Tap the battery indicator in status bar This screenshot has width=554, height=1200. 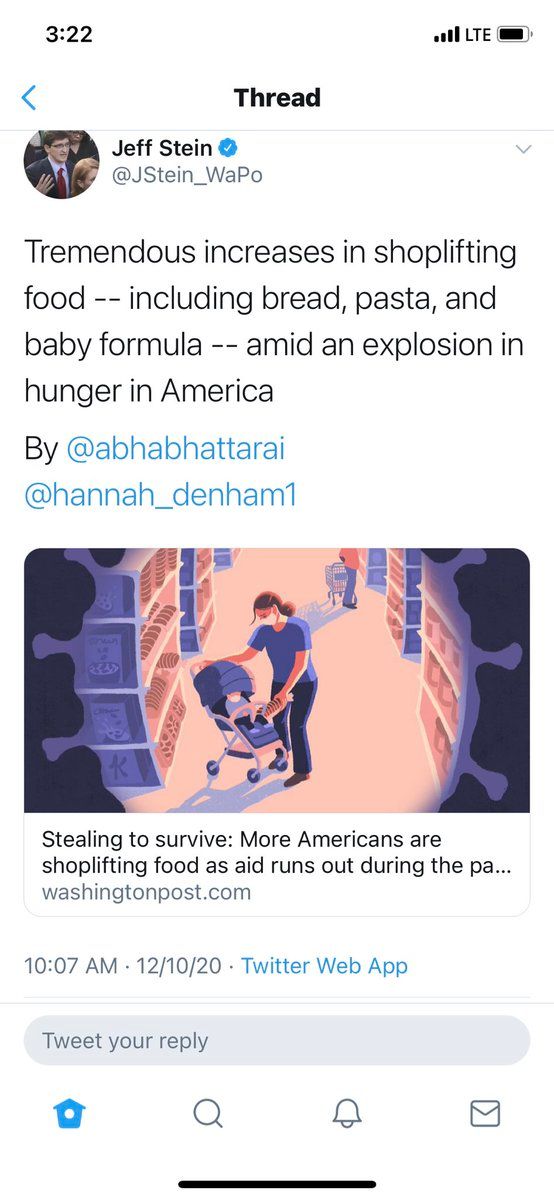(x=515, y=35)
